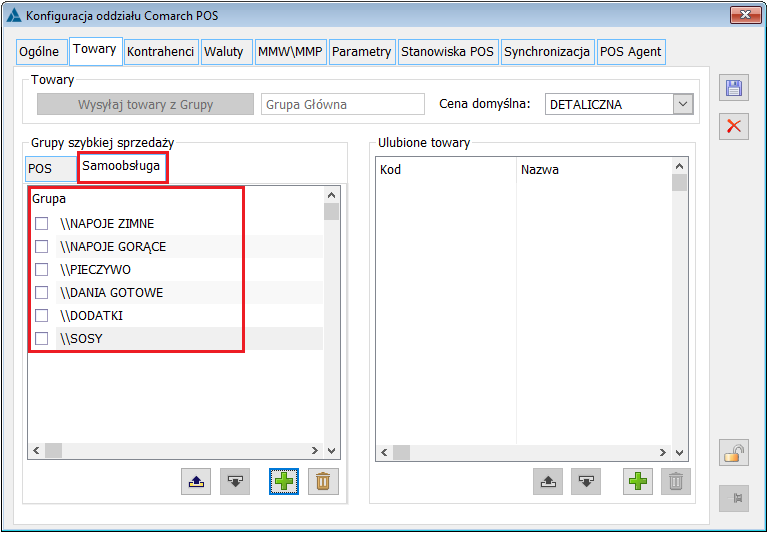Close the Konfiguracja oddziału window
This screenshot has height=534, width=769.
pyautogui.click(x=745, y=15)
